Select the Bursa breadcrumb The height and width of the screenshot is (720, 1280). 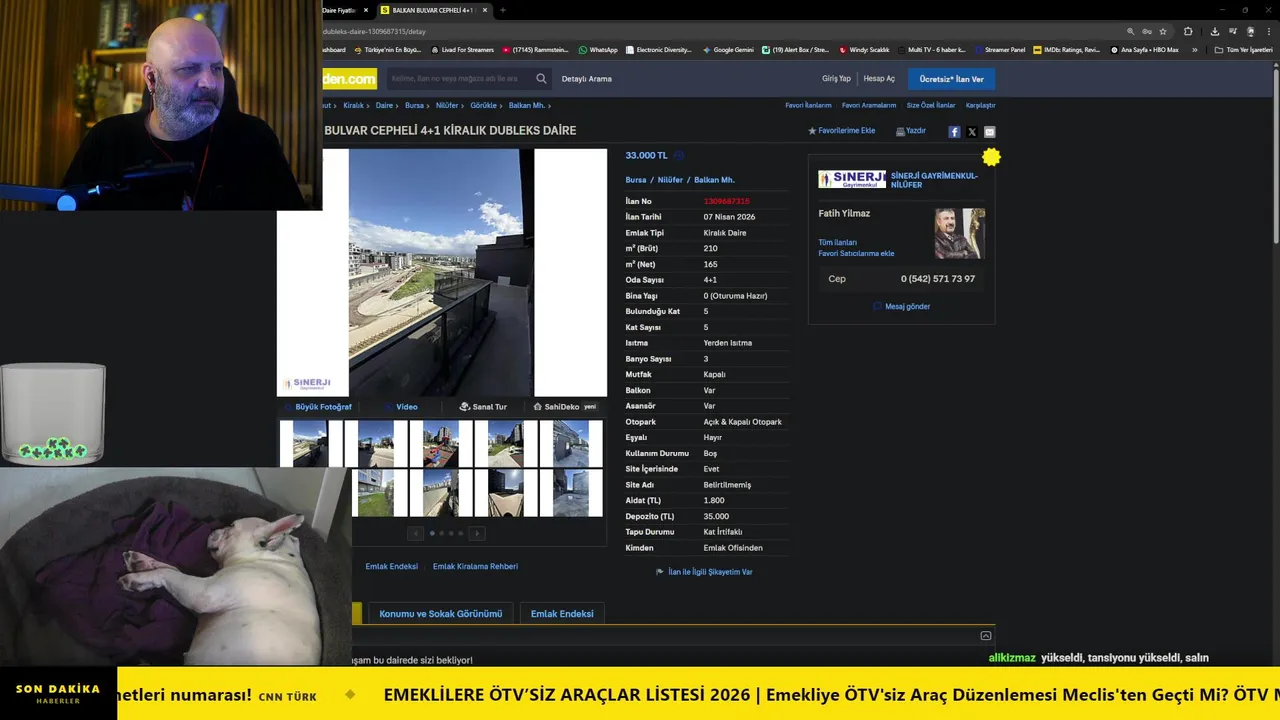414,105
